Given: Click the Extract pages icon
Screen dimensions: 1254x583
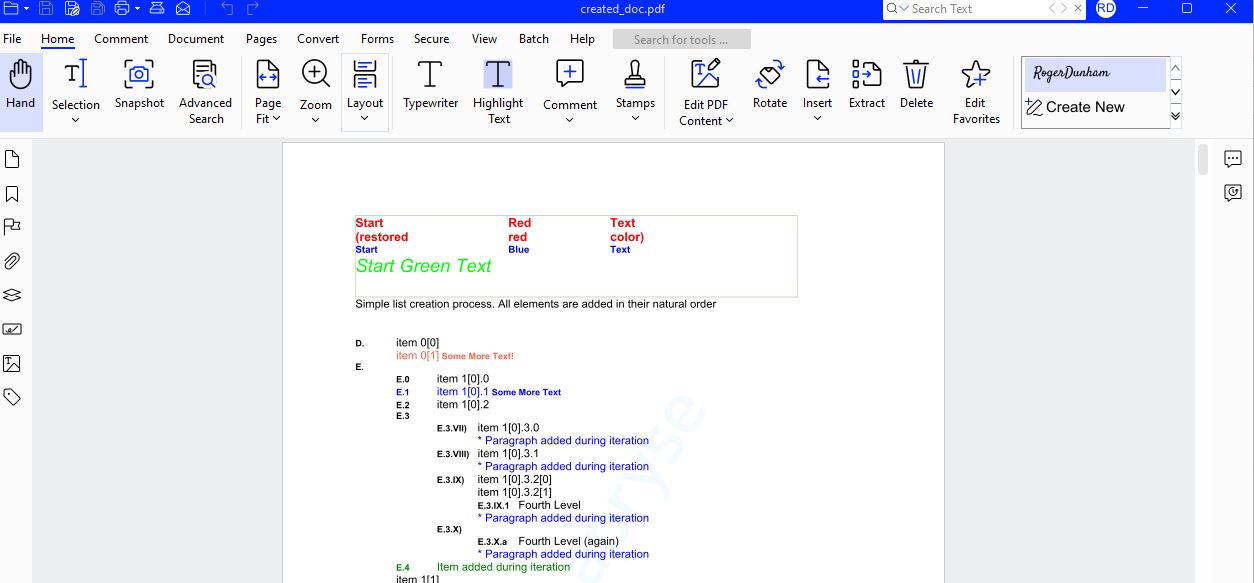Looking at the screenshot, I should pyautogui.click(x=867, y=75).
